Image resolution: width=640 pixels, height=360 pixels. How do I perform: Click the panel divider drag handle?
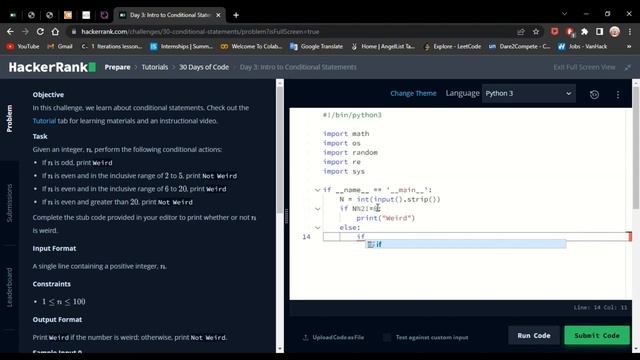click(287, 216)
